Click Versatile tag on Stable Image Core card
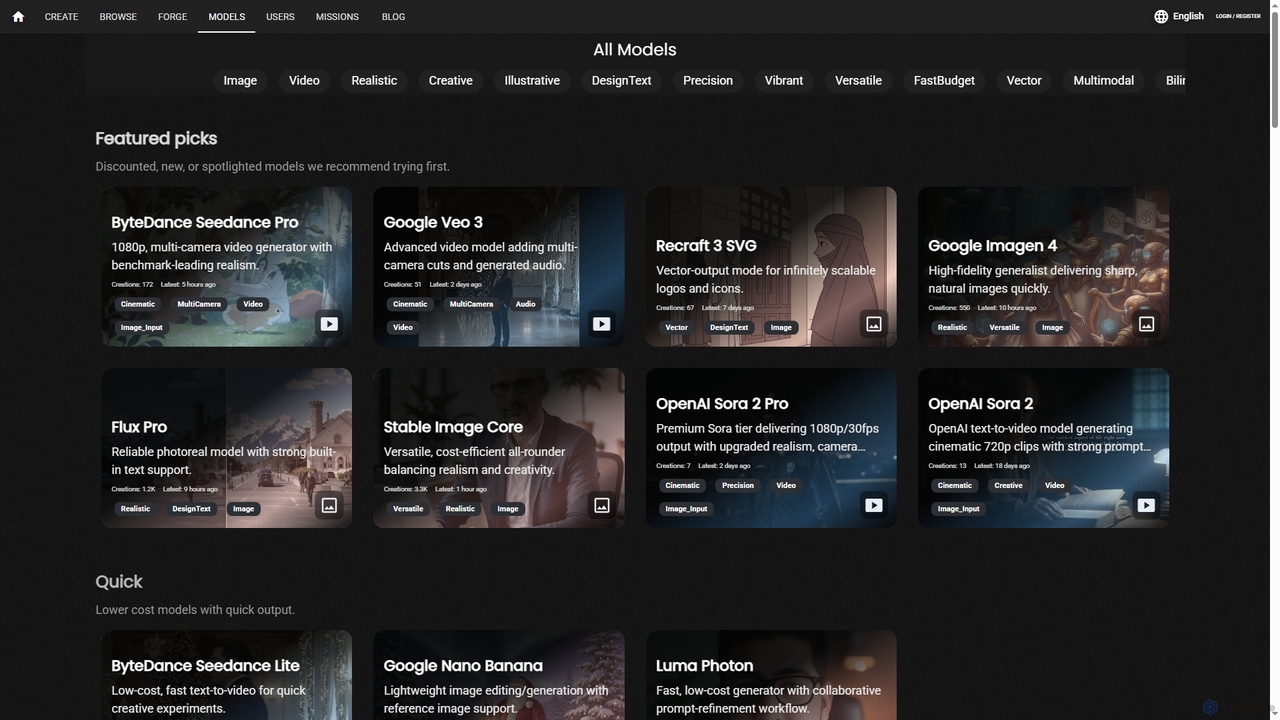This screenshot has width=1280, height=720. coord(408,509)
